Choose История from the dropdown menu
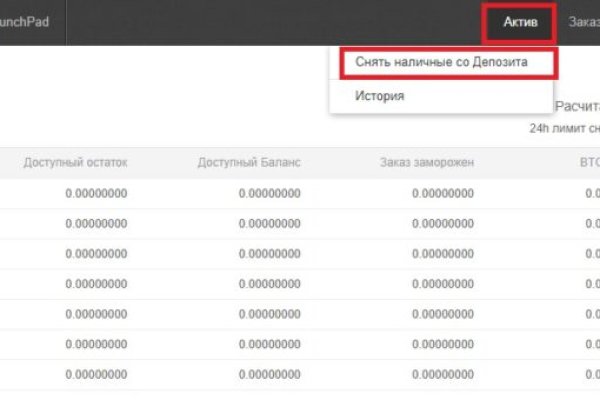 point(379,96)
